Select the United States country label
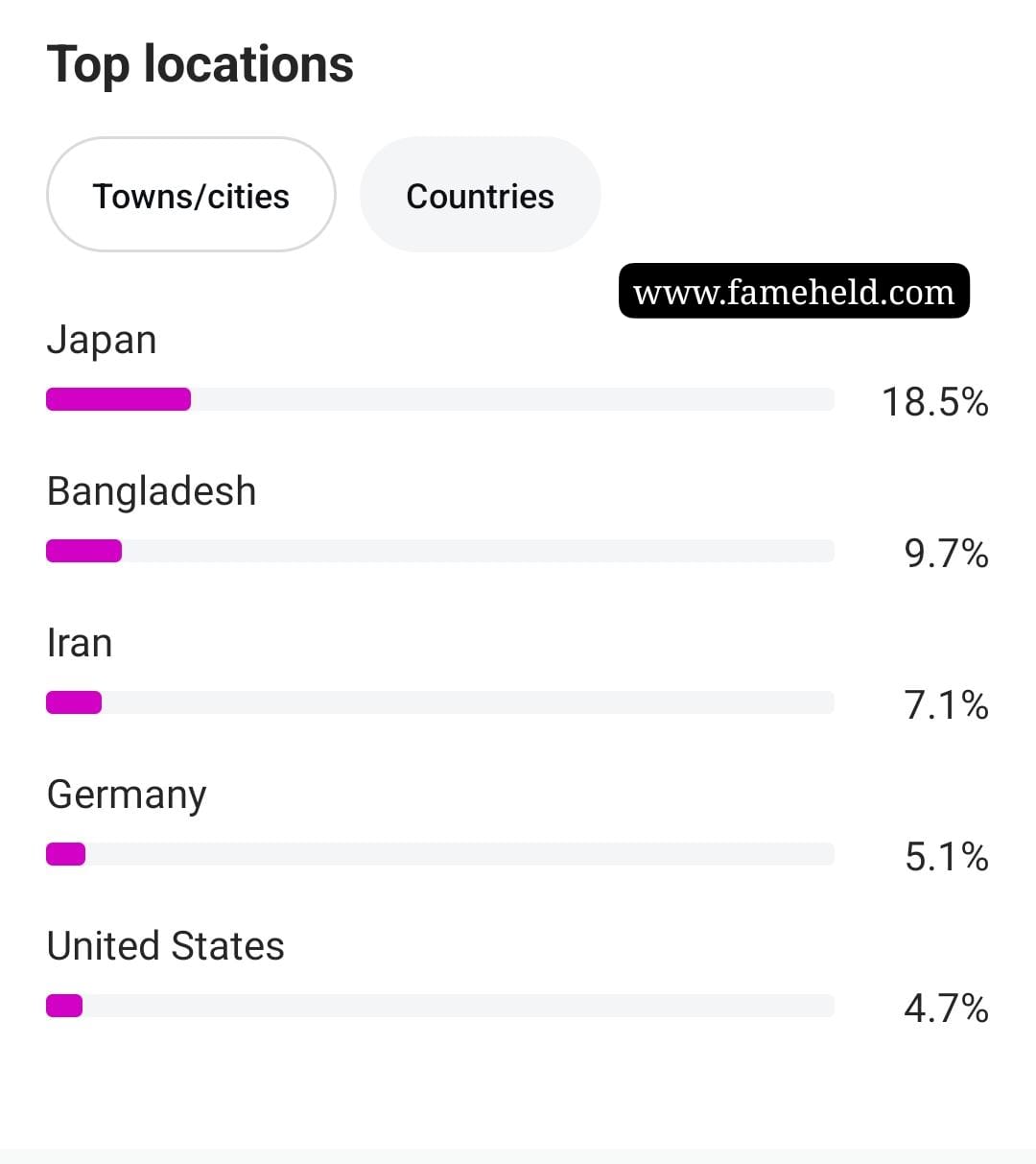Screen dimensions: 1036x1164 coord(165,946)
